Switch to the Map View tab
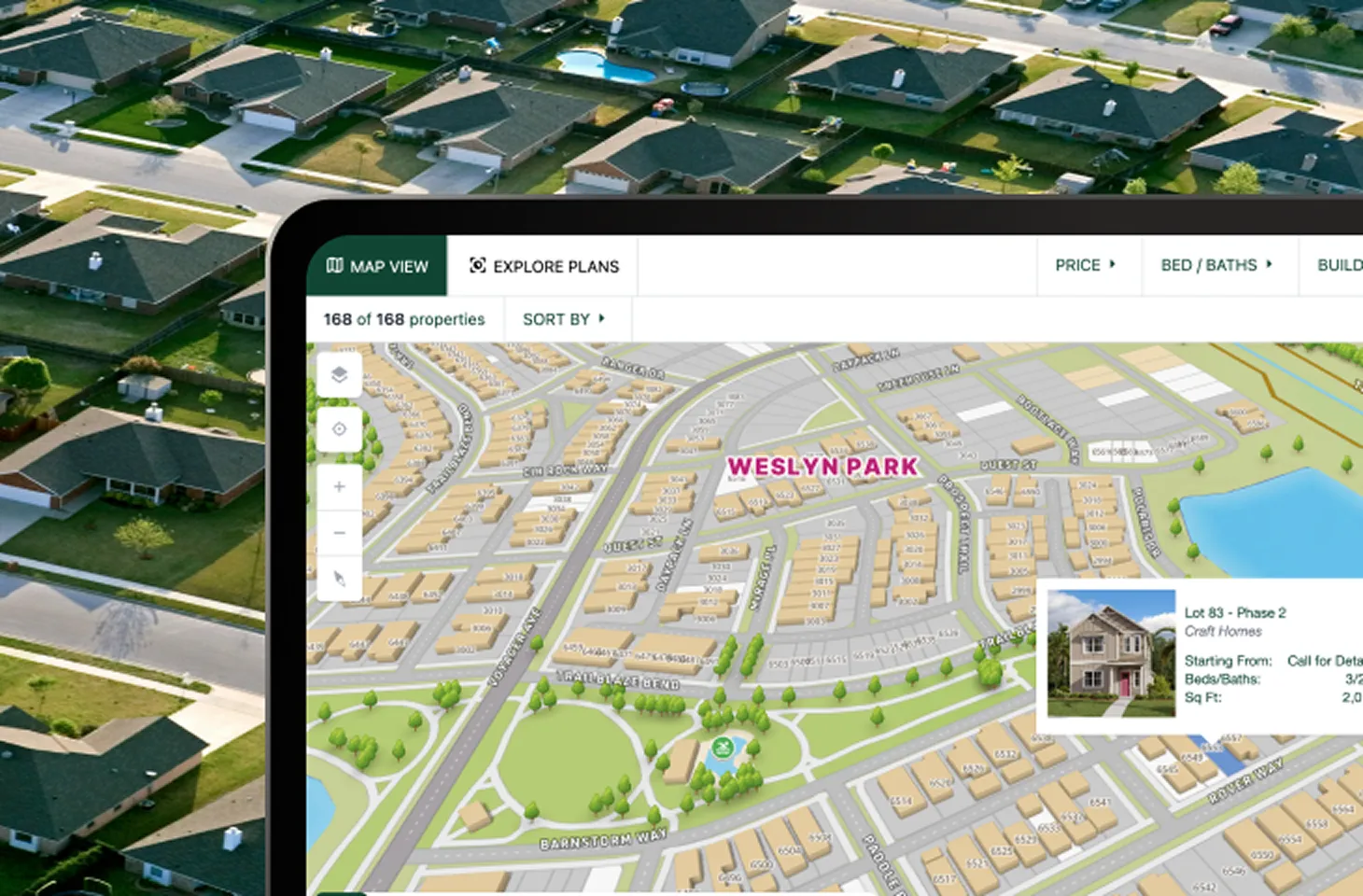1363x896 pixels. pyautogui.click(x=377, y=266)
